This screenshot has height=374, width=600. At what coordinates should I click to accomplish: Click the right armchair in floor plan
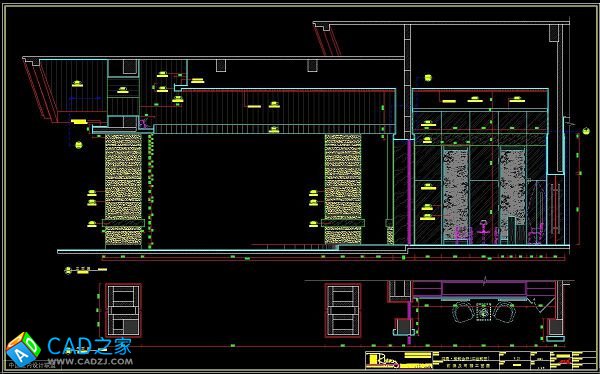click(505, 312)
